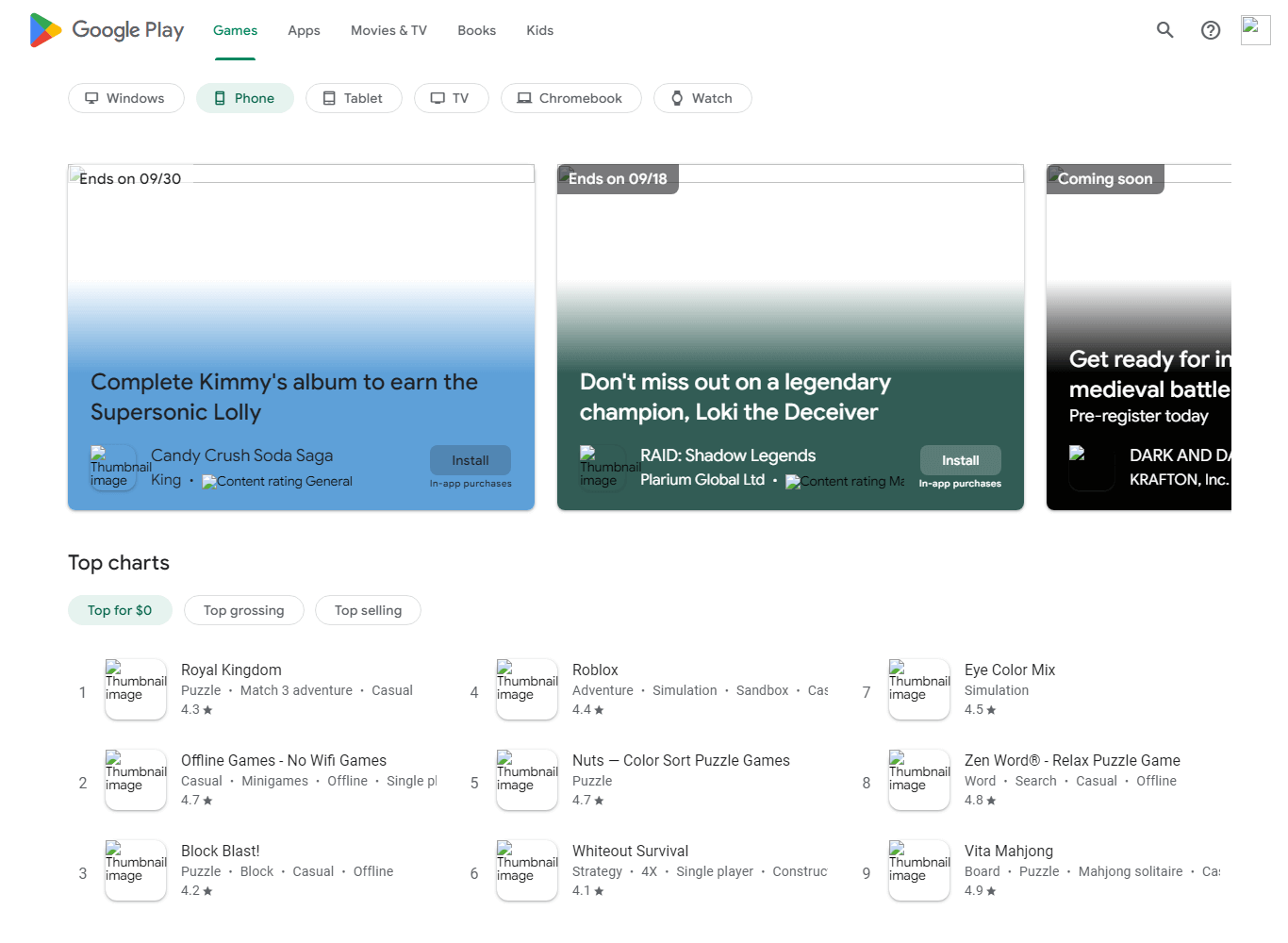Open Nuts — Color Sort Puzzle icon
This screenshot has width=1288, height=943.
point(527,780)
